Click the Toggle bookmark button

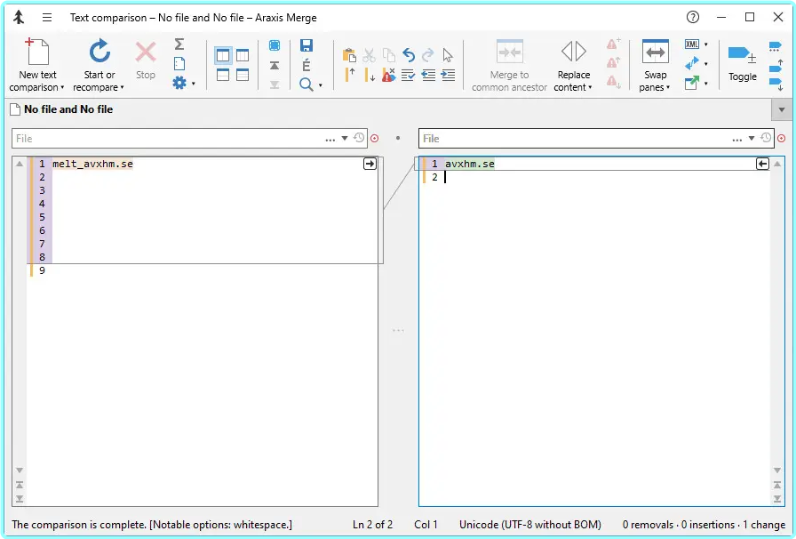[x=742, y=62]
